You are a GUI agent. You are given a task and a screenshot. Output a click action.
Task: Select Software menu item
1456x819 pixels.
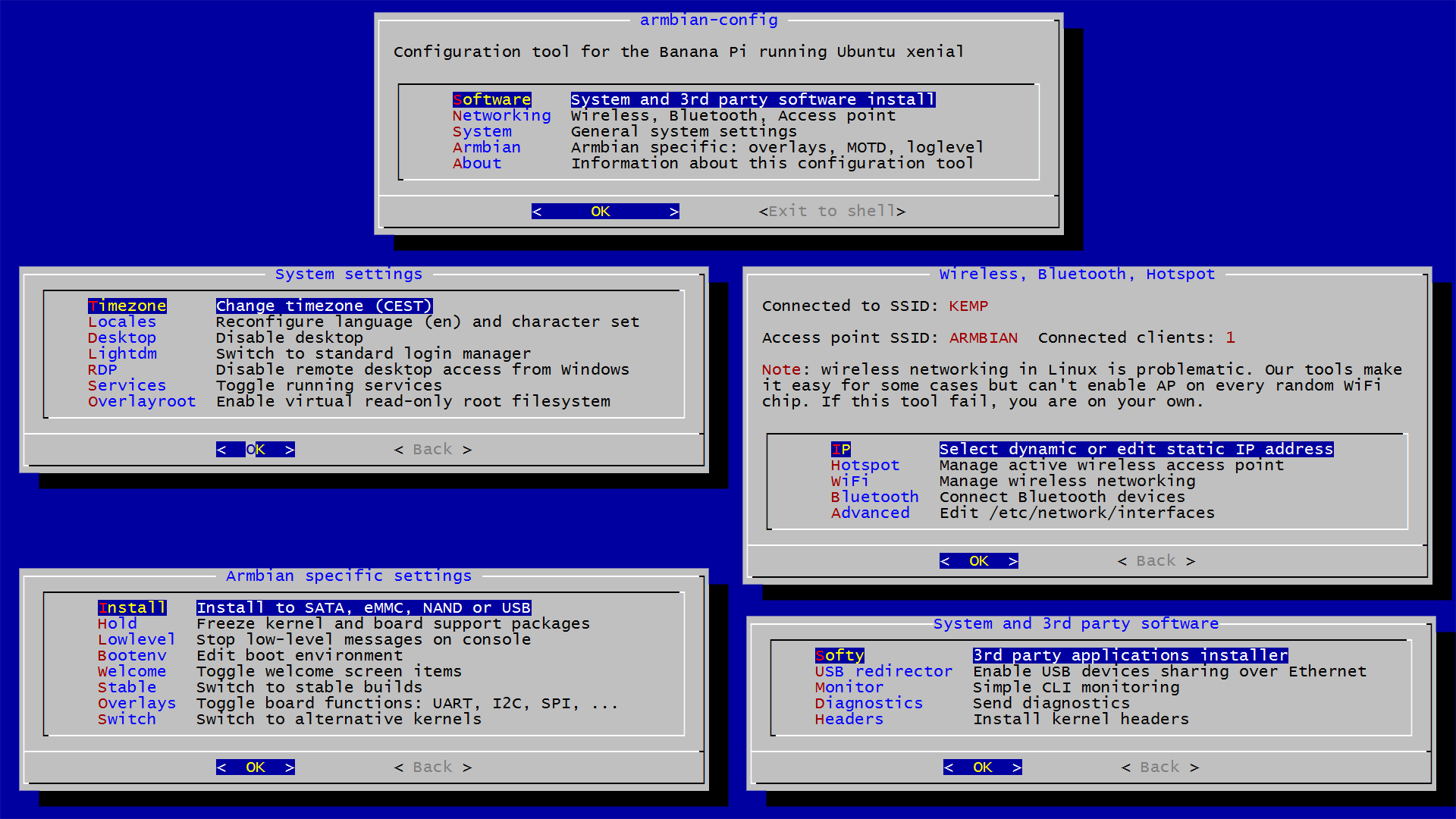(x=488, y=99)
